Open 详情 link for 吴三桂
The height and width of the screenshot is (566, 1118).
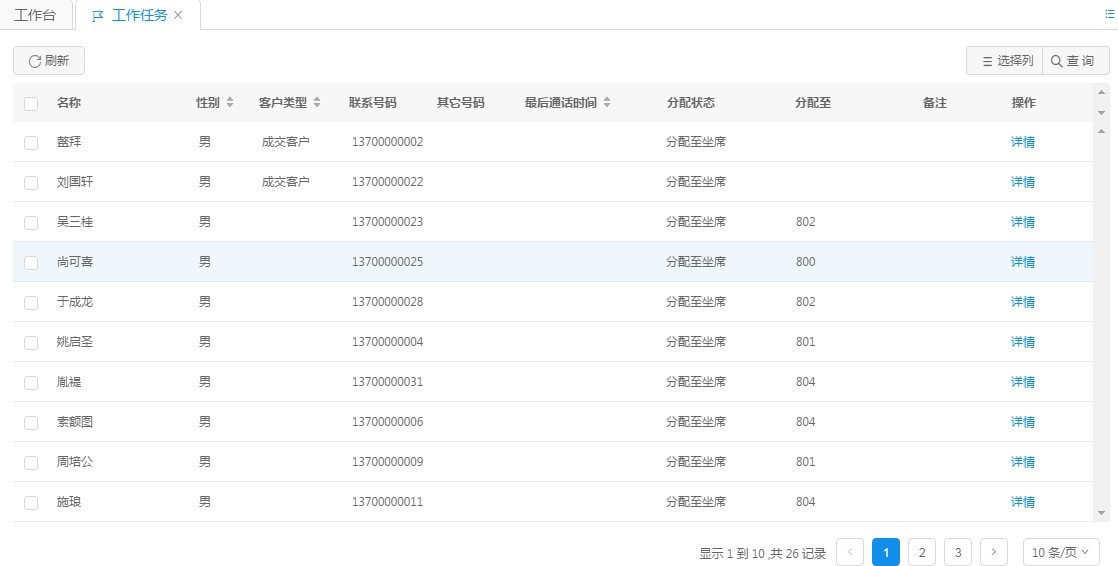[1022, 222]
